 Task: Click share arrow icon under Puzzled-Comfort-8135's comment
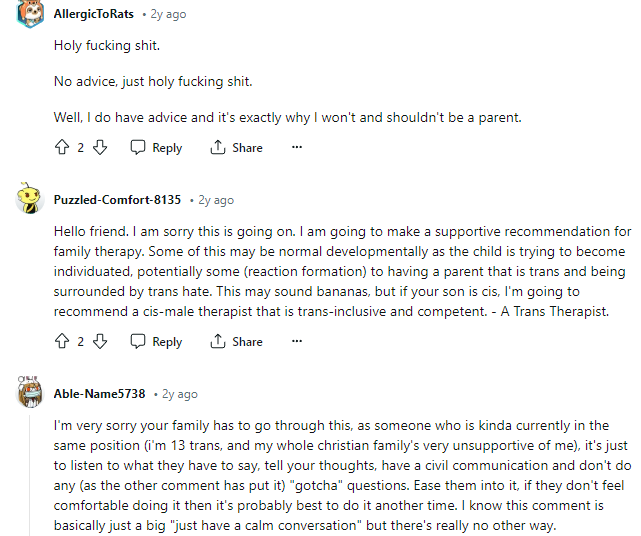[x=217, y=341]
